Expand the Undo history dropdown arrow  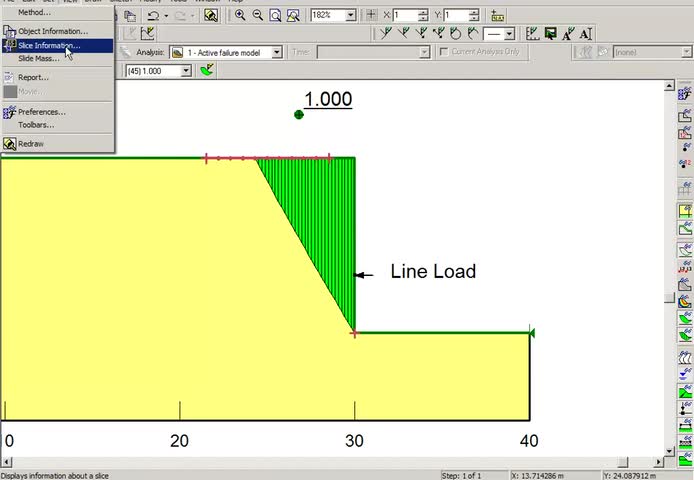pos(166,16)
